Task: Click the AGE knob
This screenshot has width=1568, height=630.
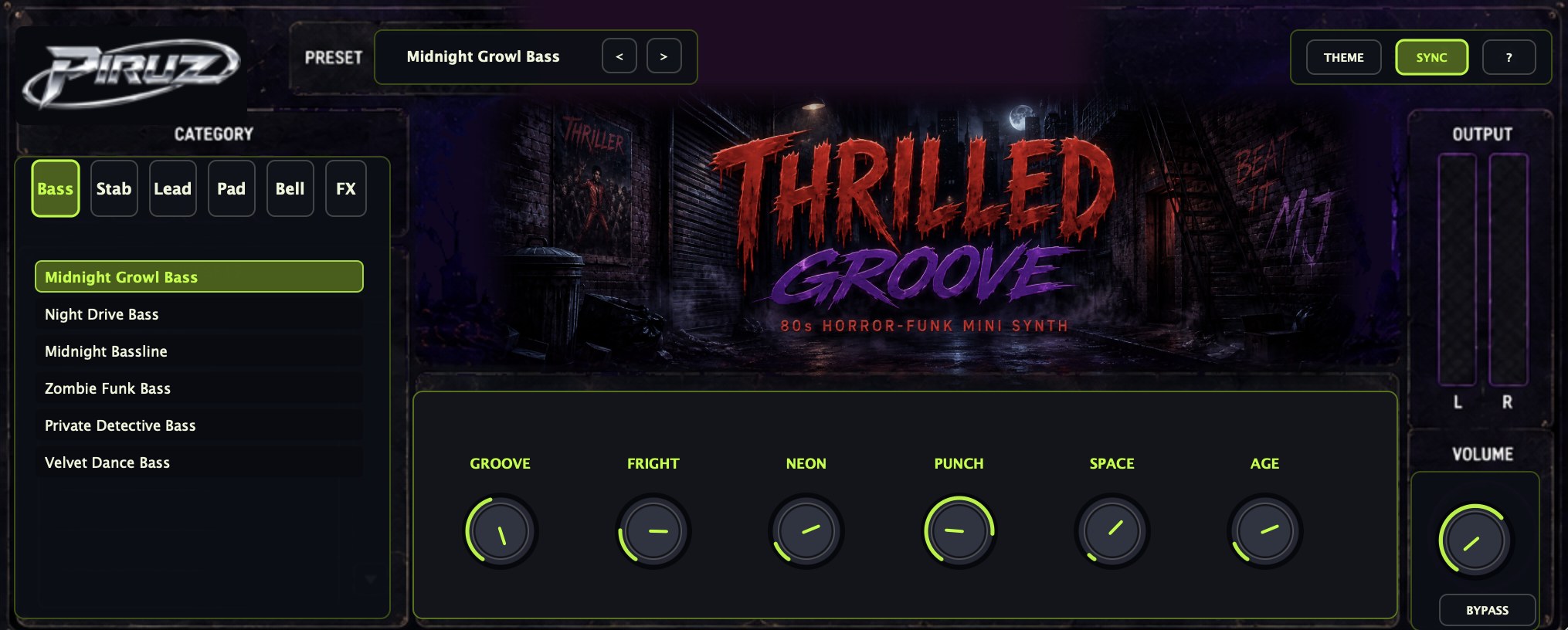Action: (1265, 531)
